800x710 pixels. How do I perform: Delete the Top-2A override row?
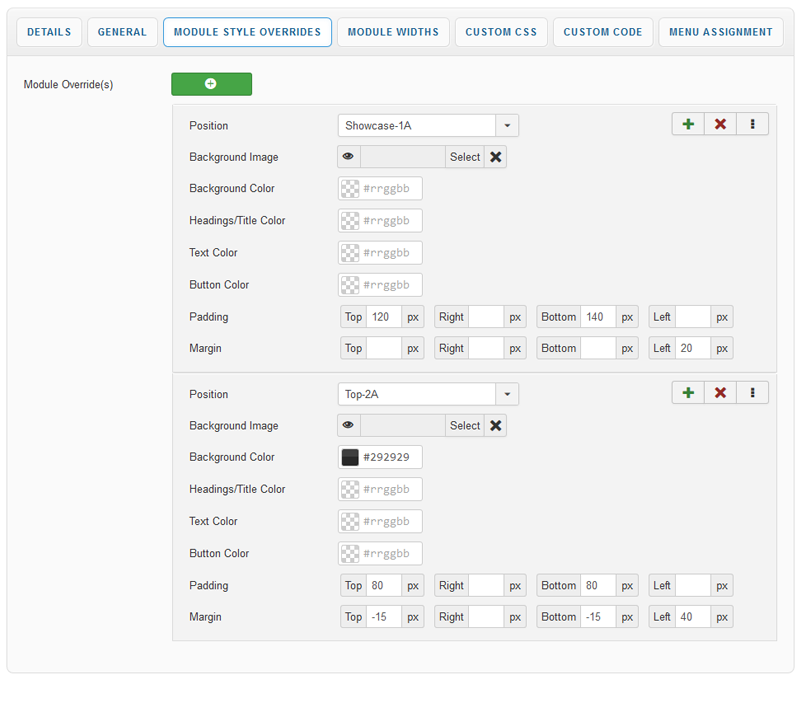[x=720, y=393]
